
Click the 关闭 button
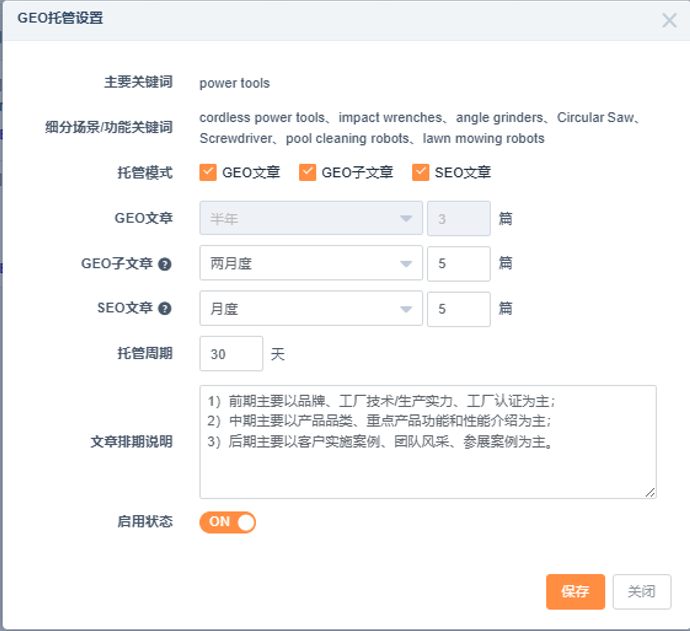click(x=642, y=591)
